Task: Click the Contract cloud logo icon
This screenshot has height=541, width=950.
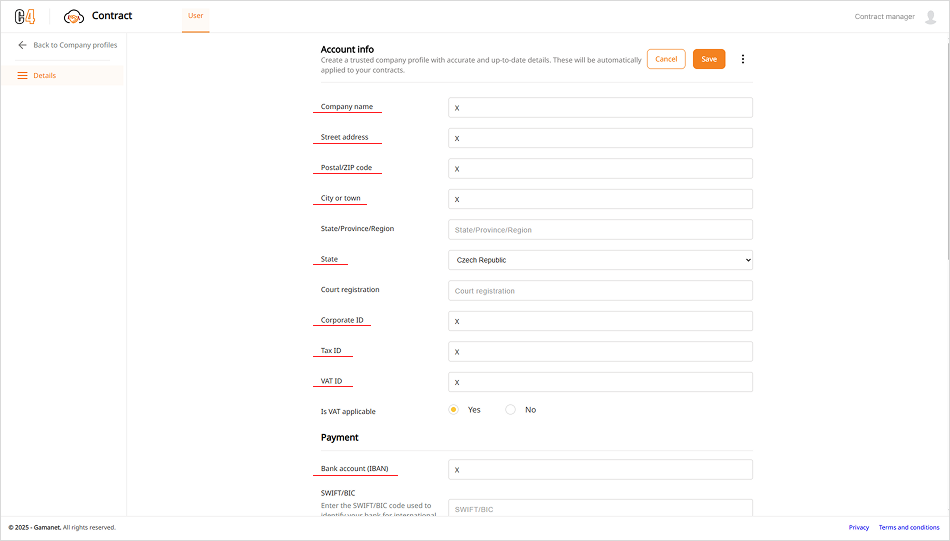Action: (74, 16)
